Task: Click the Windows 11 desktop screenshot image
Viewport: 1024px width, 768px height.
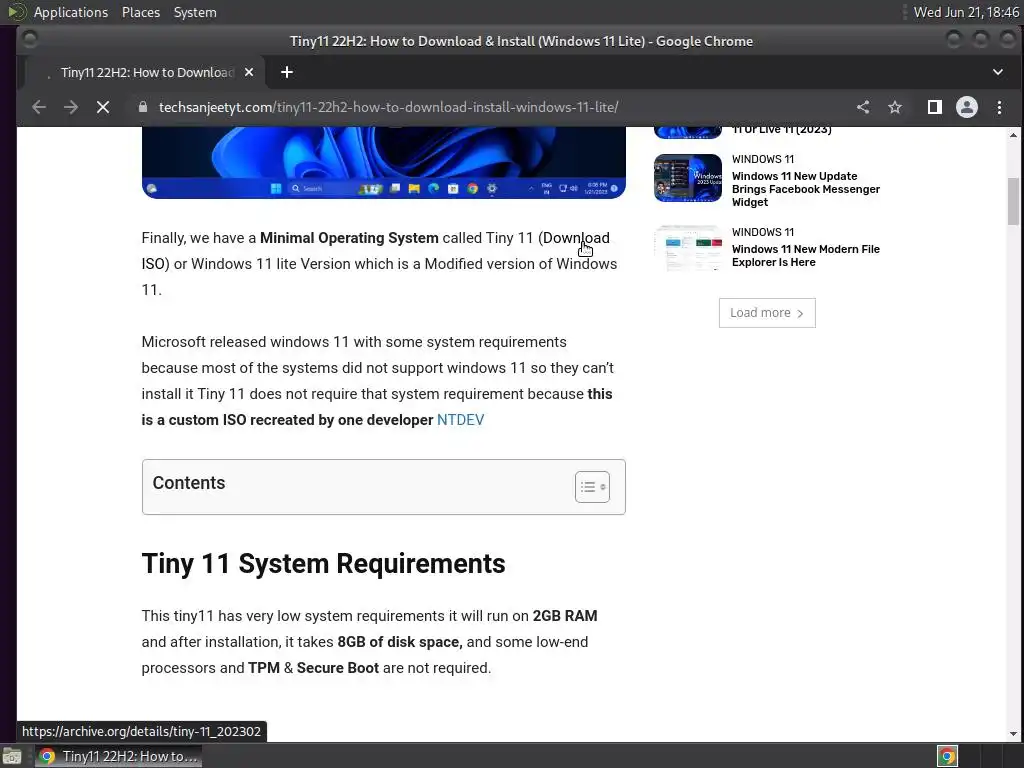Action: [383, 163]
